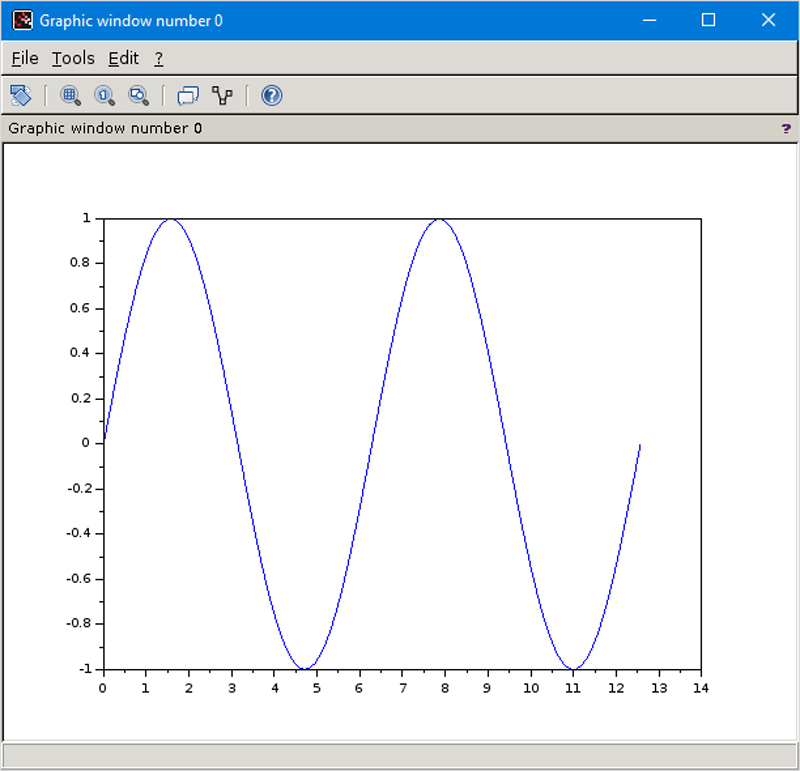Image resolution: width=800 pixels, height=771 pixels.
Task: Open the ? menu in the menu bar
Action: pos(158,58)
